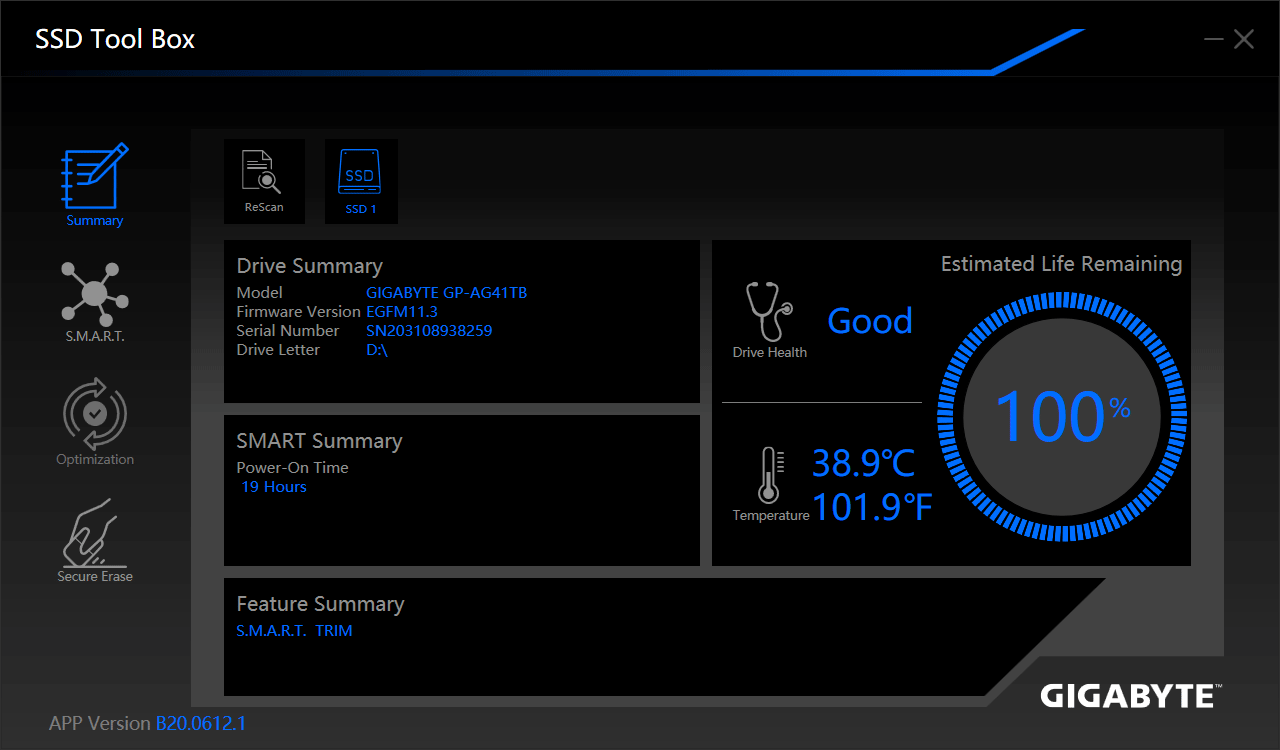This screenshot has height=750, width=1280.
Task: Click the 38.9°C temperature reading
Action: [863, 464]
